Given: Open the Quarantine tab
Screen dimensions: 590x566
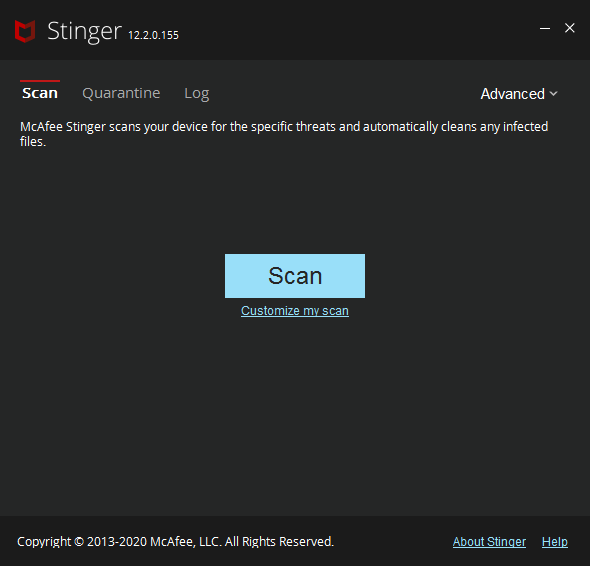Looking at the screenshot, I should pyautogui.click(x=121, y=93).
